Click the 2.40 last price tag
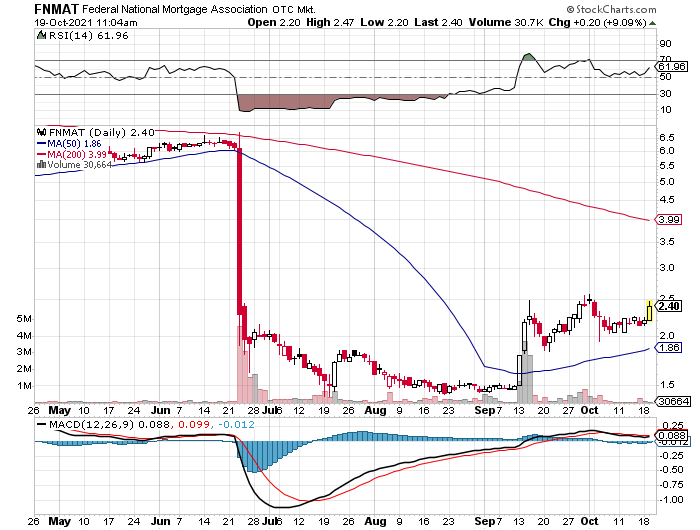This screenshot has width=700, height=530. [669, 306]
